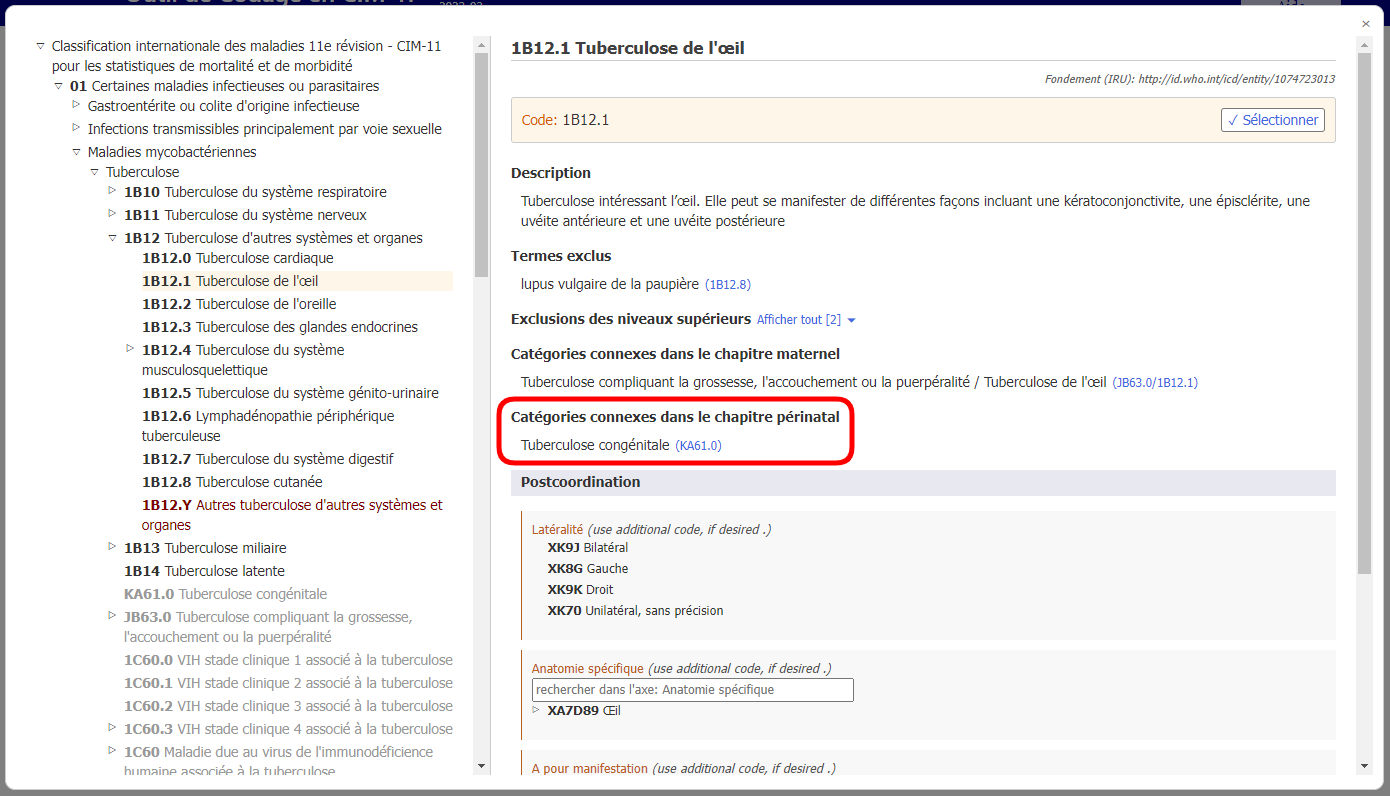Viewport: 1390px width, 796px height.
Task: Select 1C60.2 VIH stade clinique 3
Action: (288, 706)
